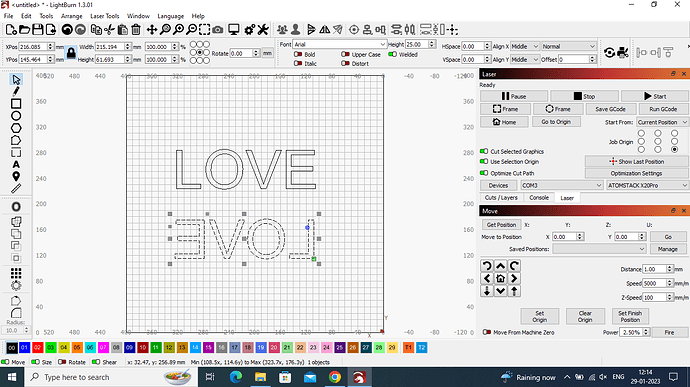Open Device Settings wrench-screwdriver icon
This screenshot has height=387, width=690.
pyautogui.click(x=263, y=29)
